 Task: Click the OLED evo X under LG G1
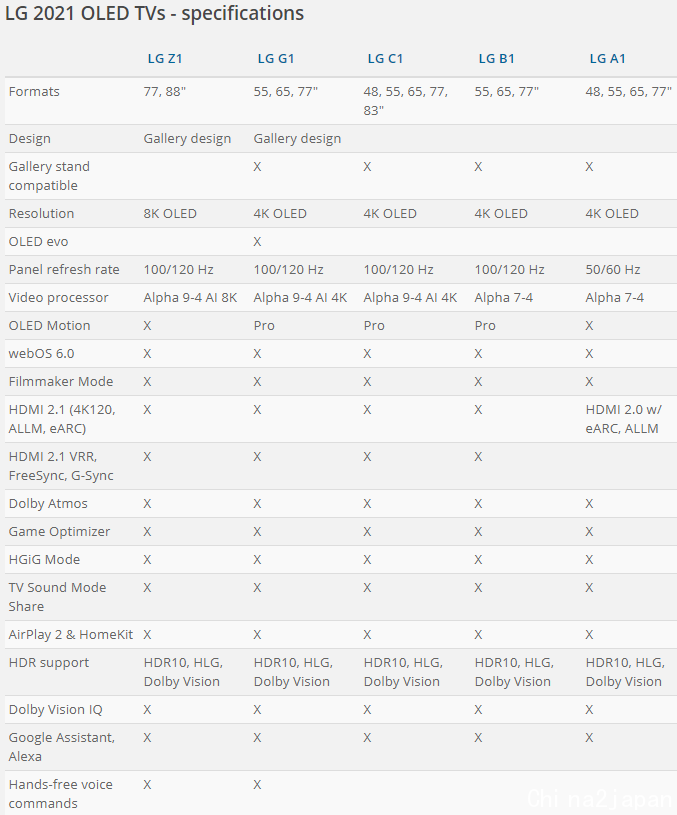[258, 242]
